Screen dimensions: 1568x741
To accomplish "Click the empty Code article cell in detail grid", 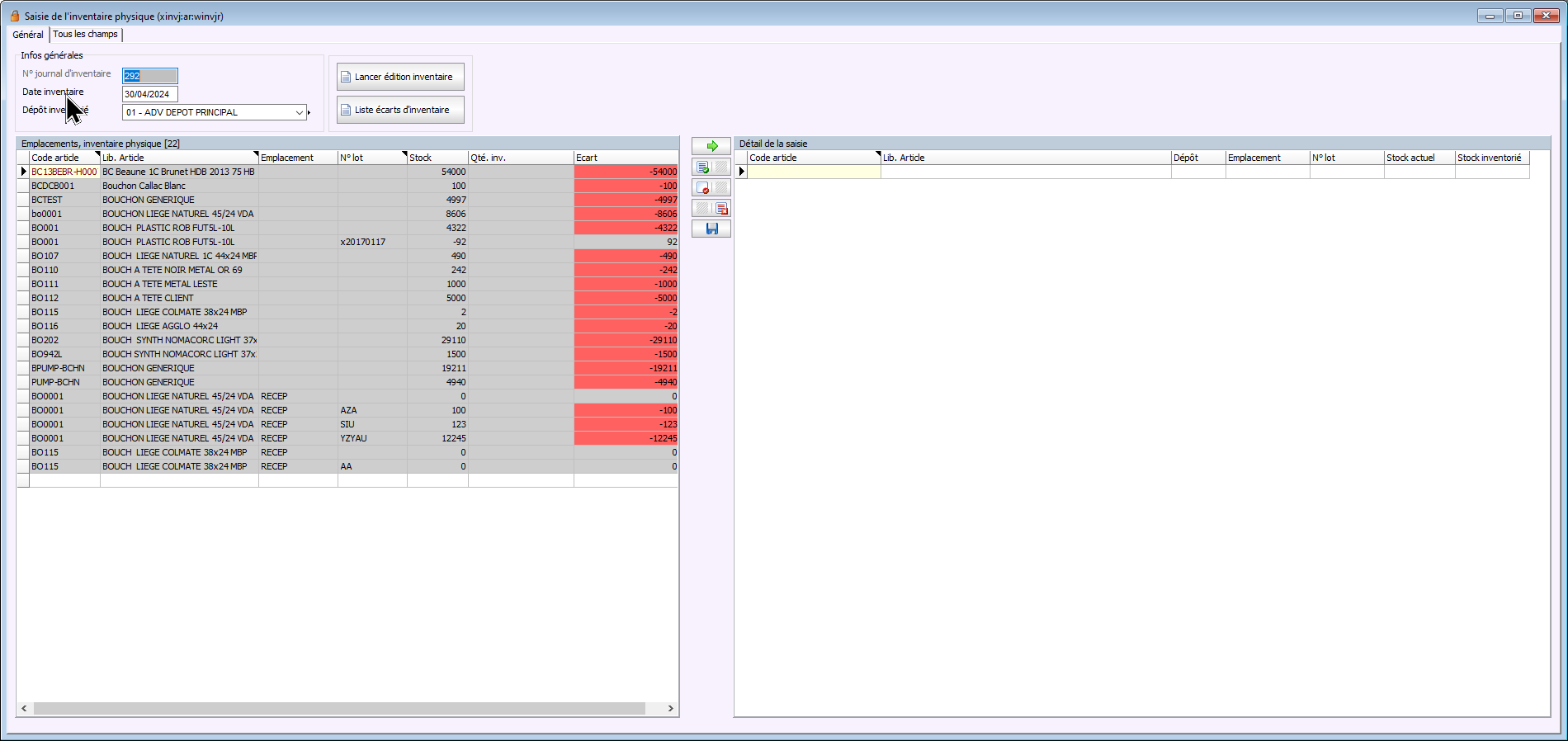I will point(813,172).
